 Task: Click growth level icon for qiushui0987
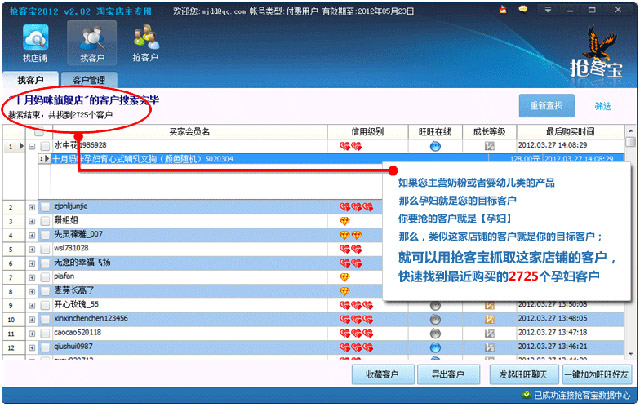490,347
